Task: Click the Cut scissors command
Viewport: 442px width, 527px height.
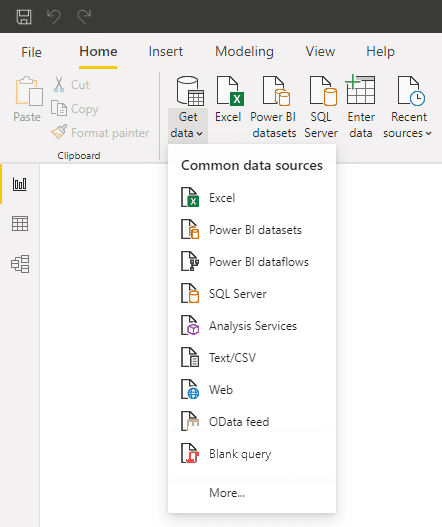Action: click(x=71, y=85)
